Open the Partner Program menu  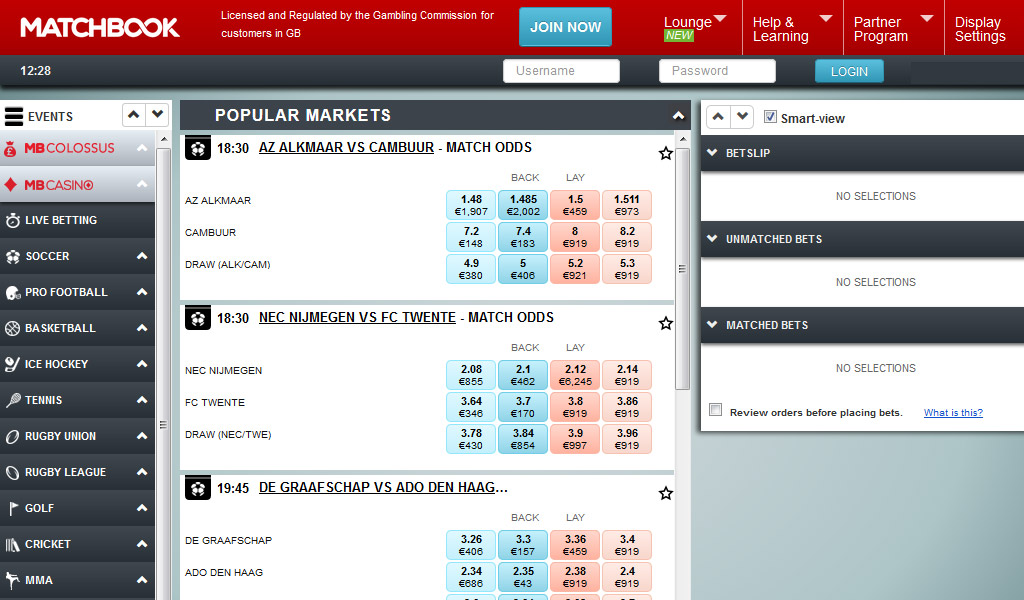893,29
